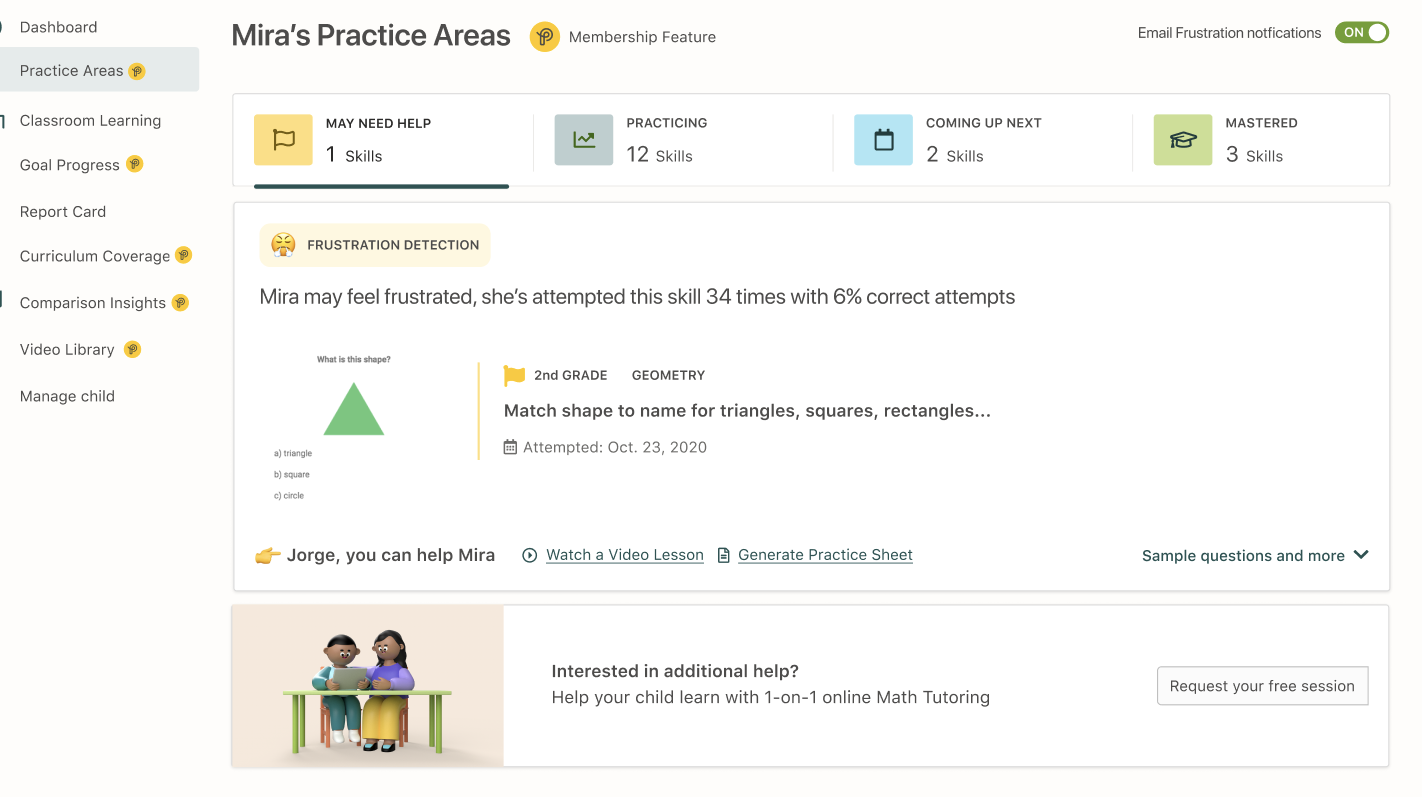1422x797 pixels.
Task: Click the document icon beside Generate Practice Sheet
Action: tap(724, 555)
